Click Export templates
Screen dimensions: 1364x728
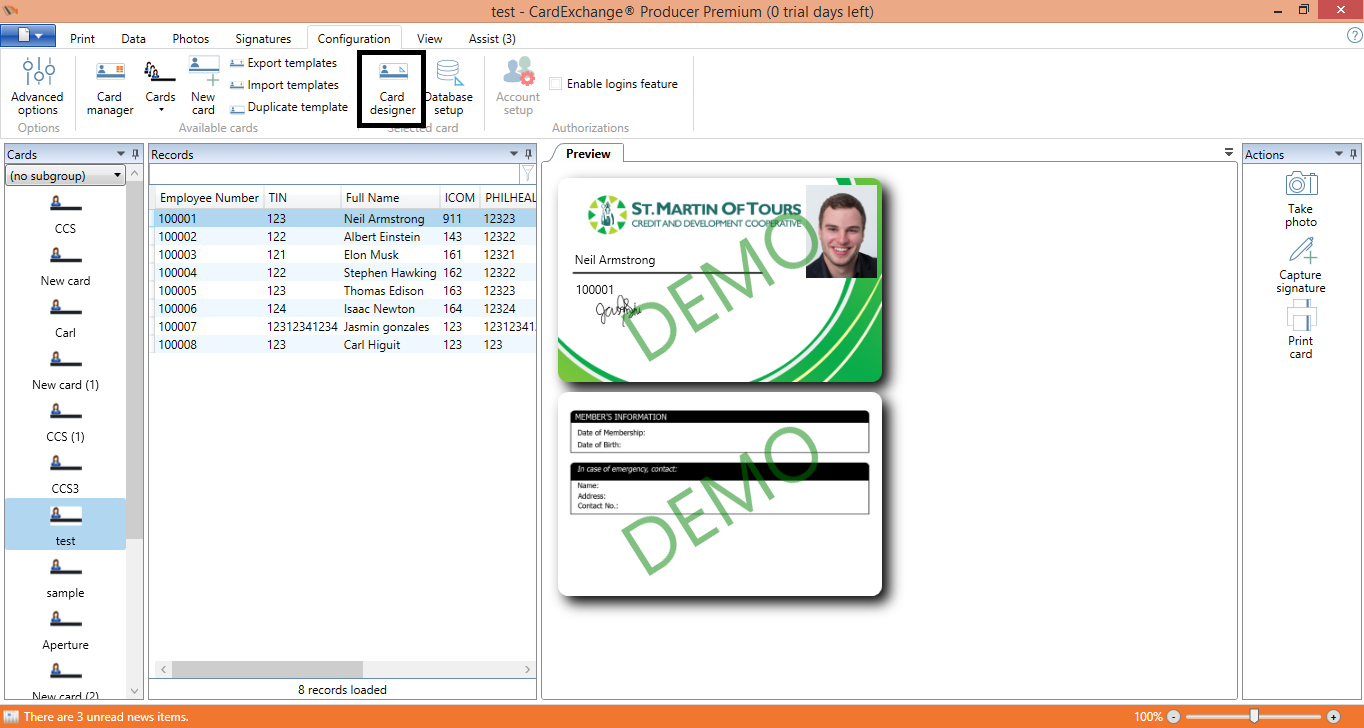coord(284,63)
